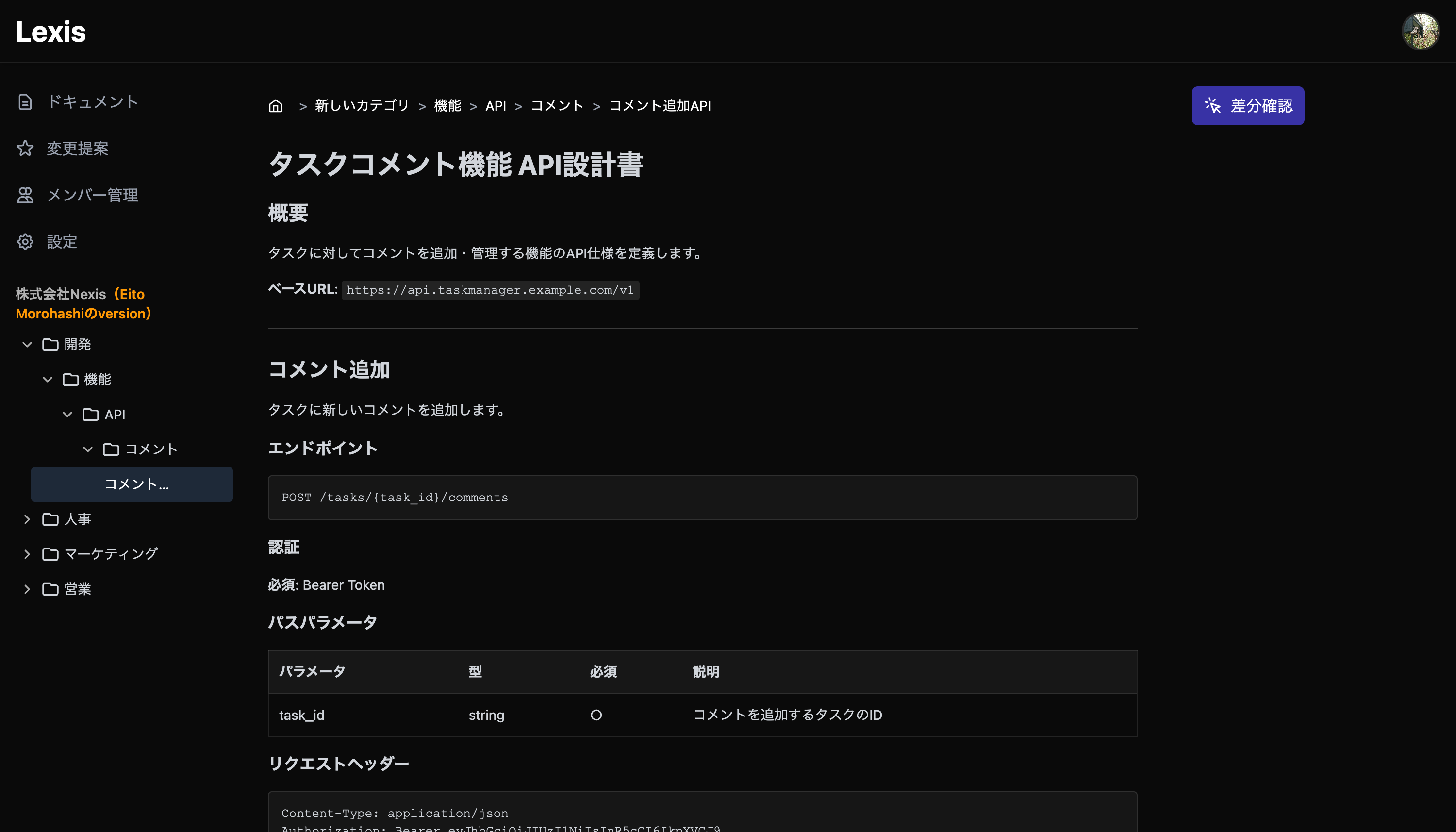The width and height of the screenshot is (1456, 832).
Task: Open the API breadcrumb item
Action: point(496,106)
